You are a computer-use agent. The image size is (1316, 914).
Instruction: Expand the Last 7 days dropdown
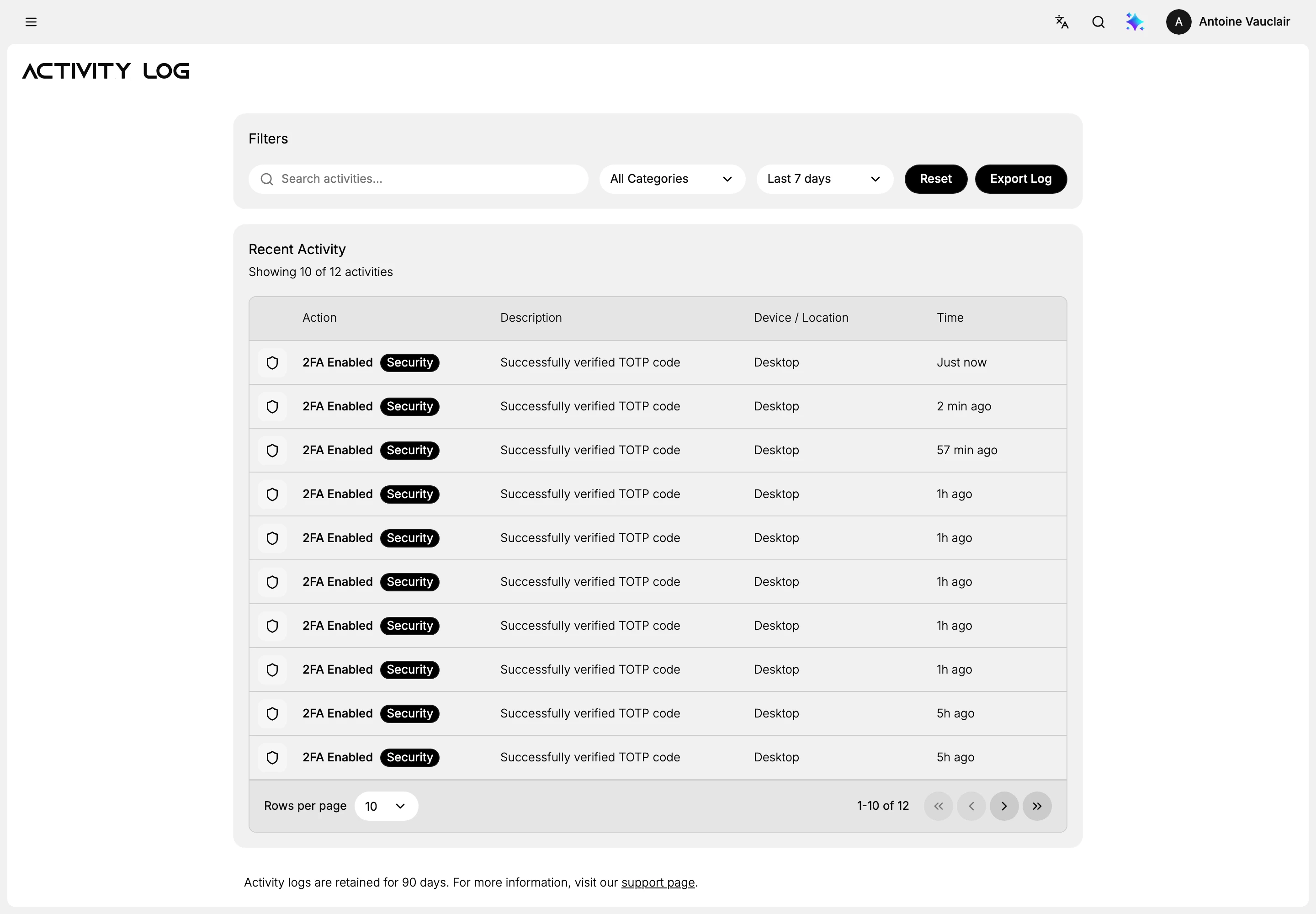[824, 179]
